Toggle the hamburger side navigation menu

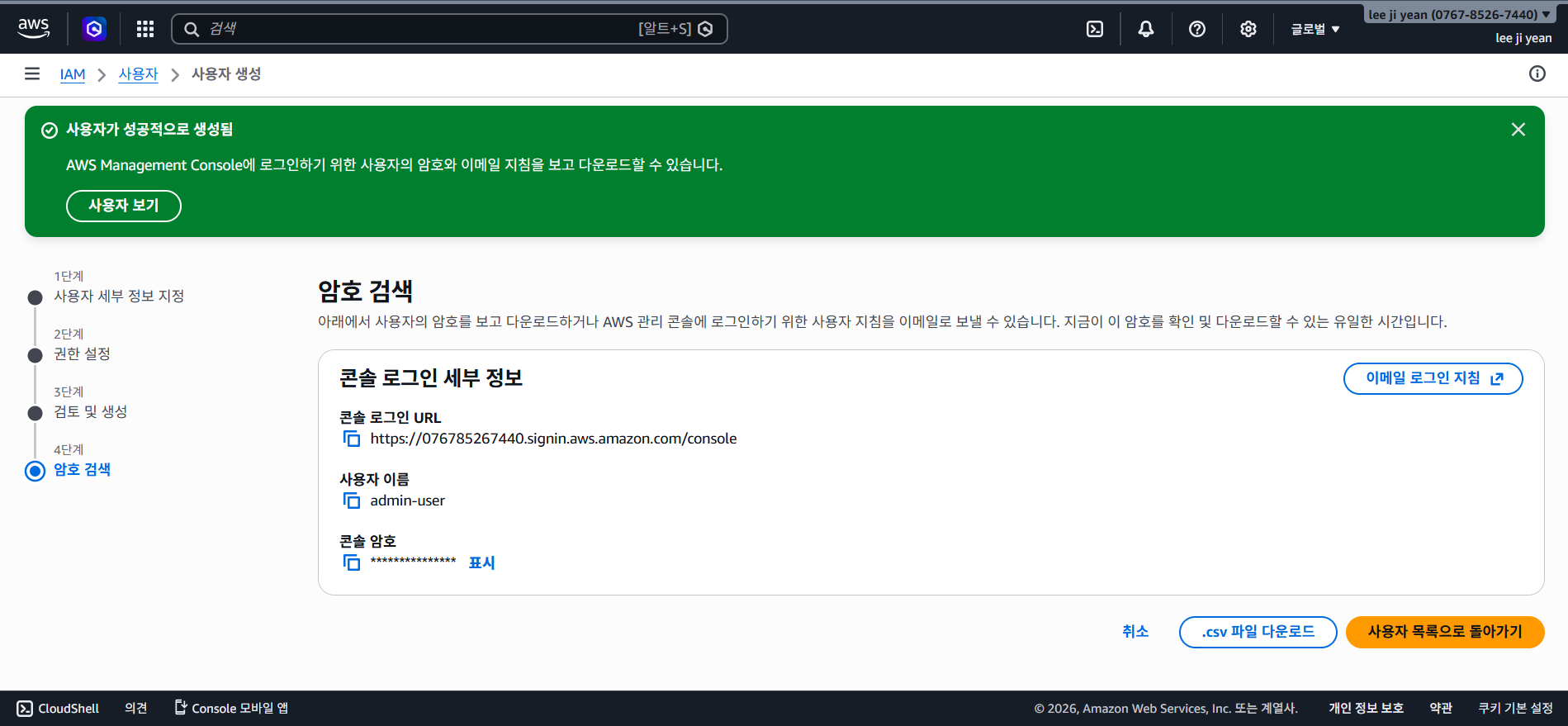(32, 74)
